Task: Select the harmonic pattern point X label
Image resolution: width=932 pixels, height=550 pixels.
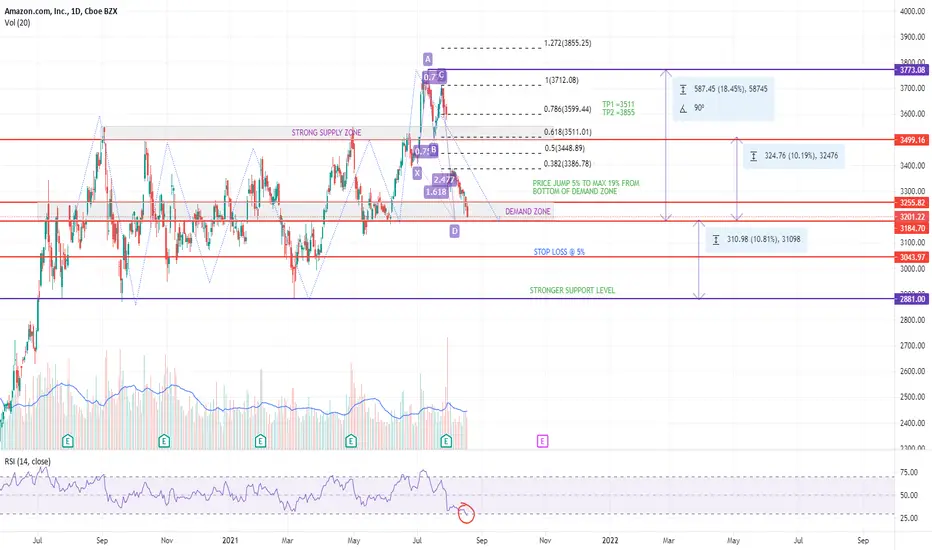Action: (417, 173)
